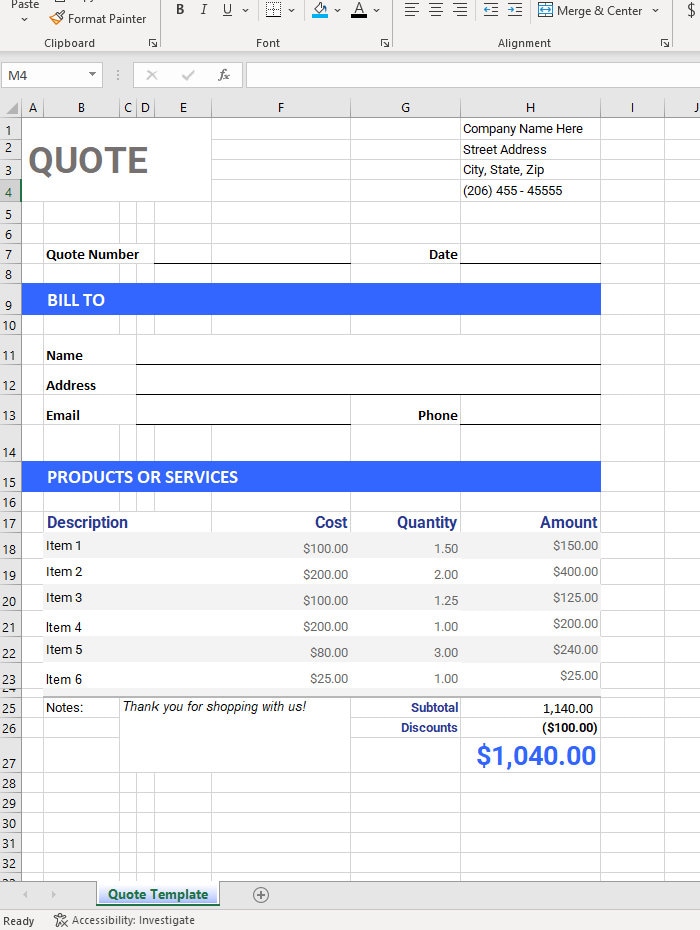700x930 pixels.
Task: Open the Borders dropdown arrow
Action: pyautogui.click(x=291, y=10)
